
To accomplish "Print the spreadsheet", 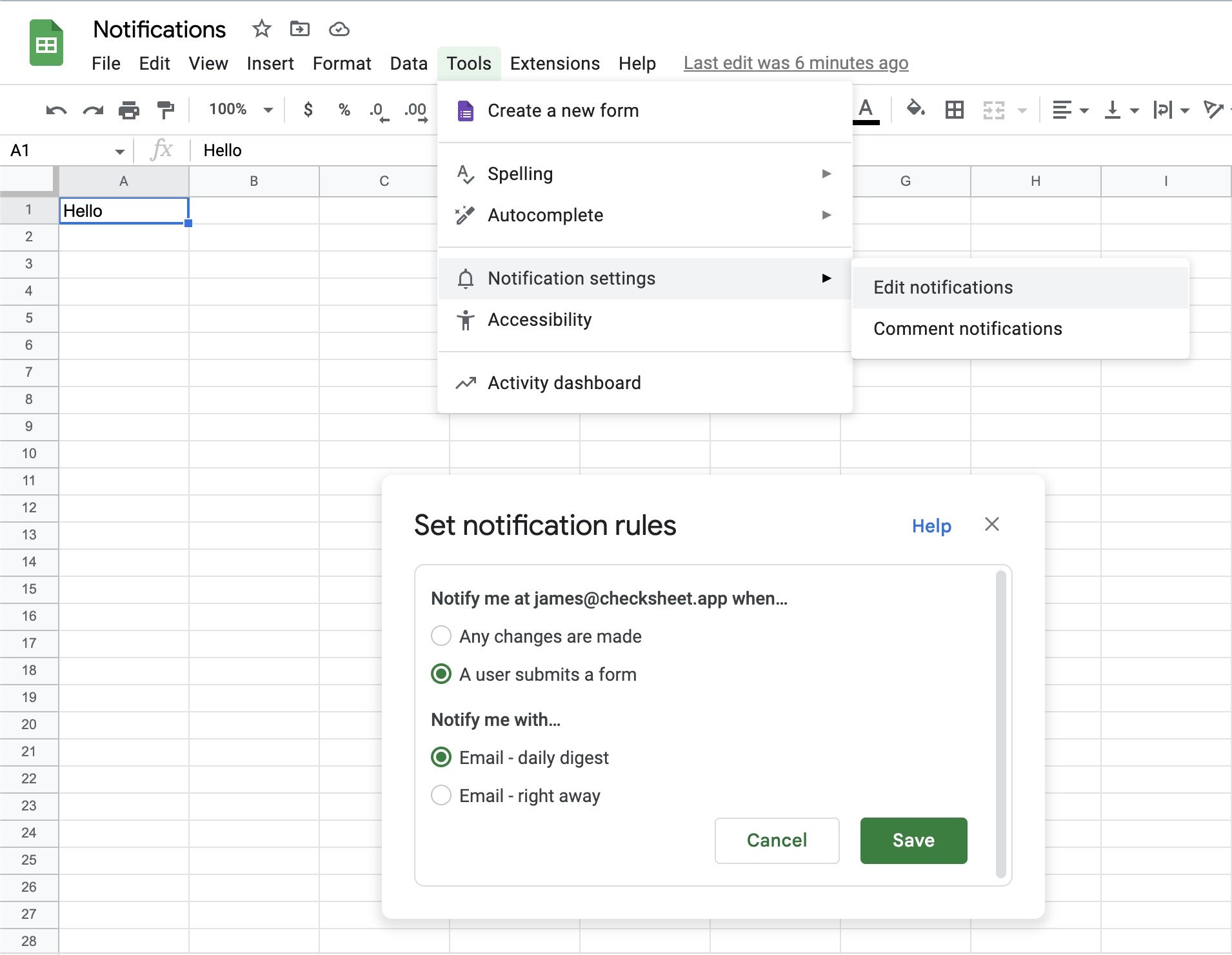I will pyautogui.click(x=129, y=110).
